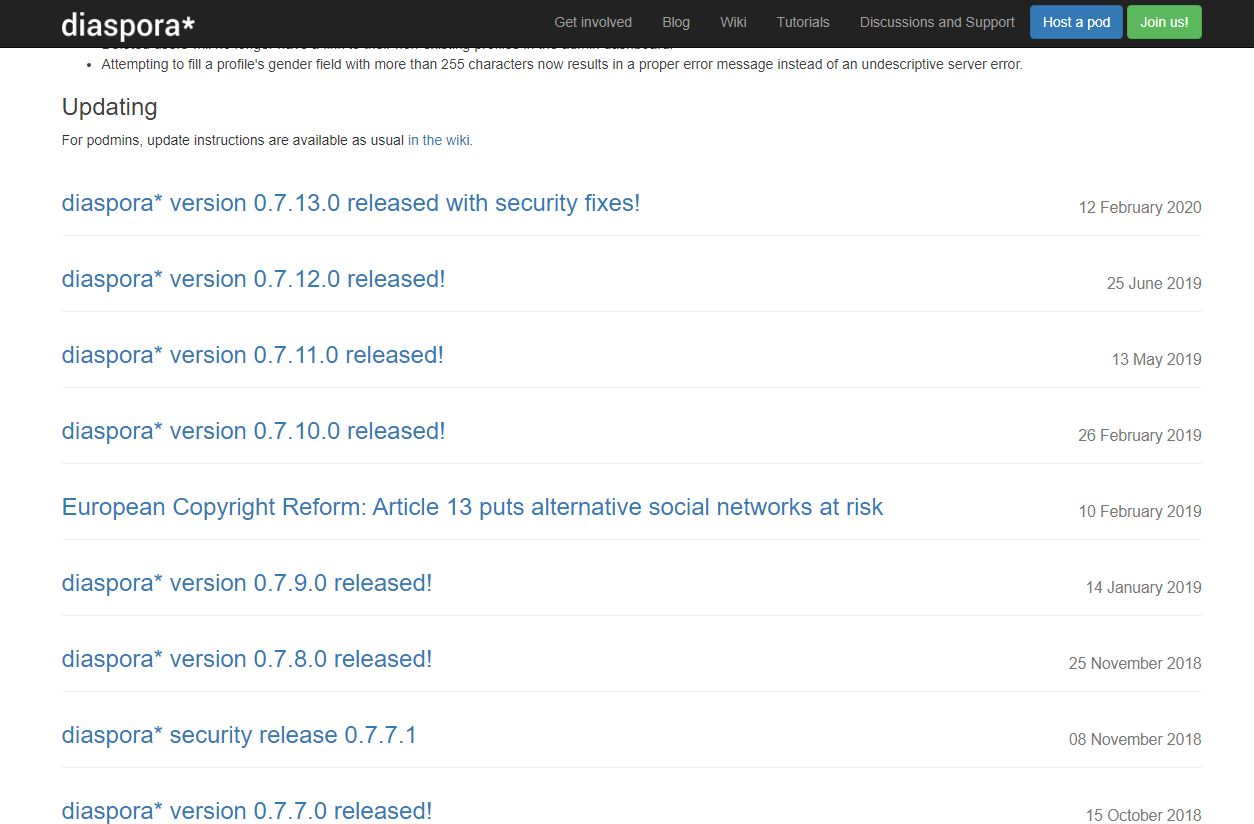Click the diaspora* logo
This screenshot has height=824, width=1254.
click(128, 24)
